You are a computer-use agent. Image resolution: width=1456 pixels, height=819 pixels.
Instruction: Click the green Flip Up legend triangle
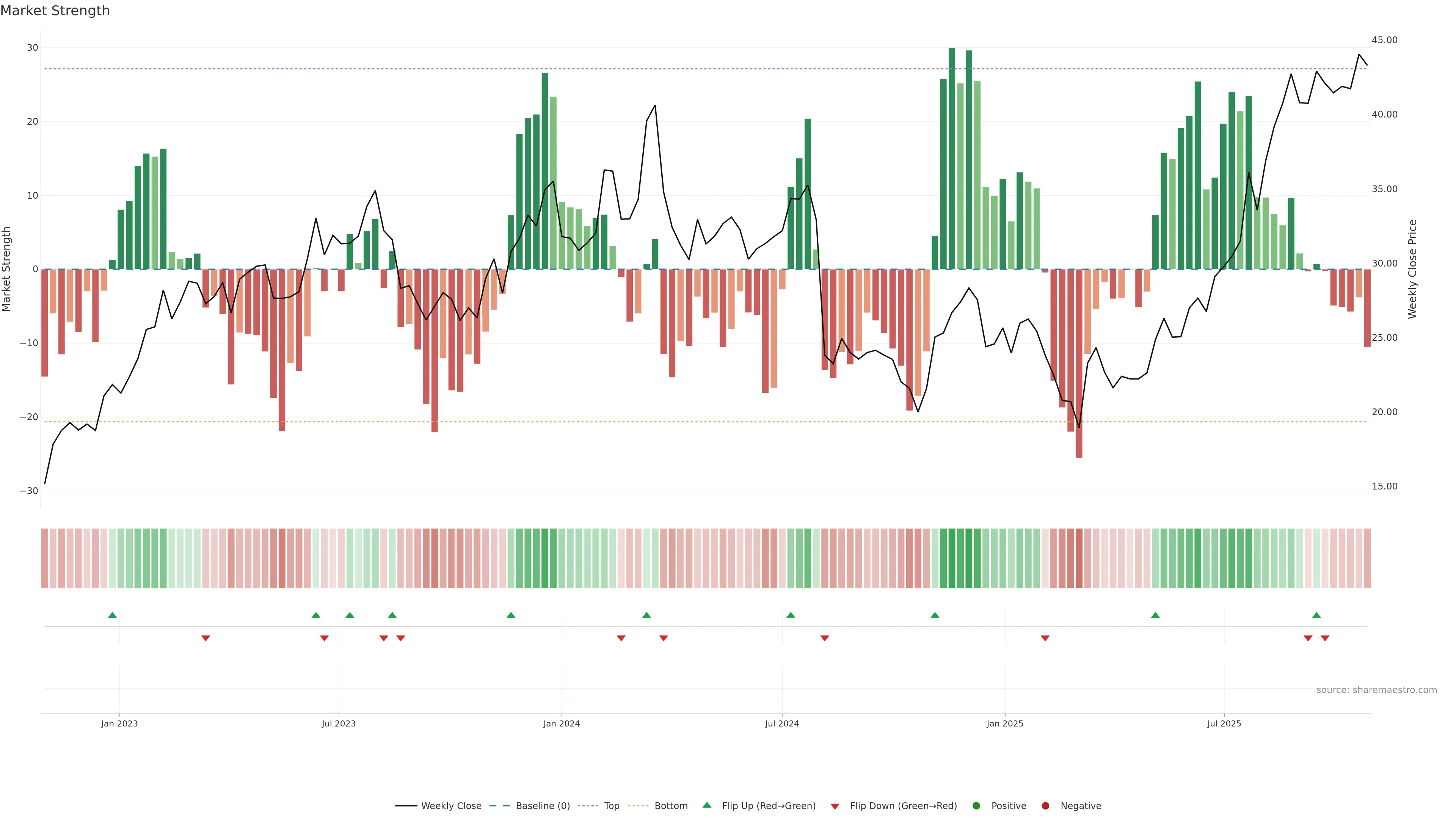coord(706,805)
